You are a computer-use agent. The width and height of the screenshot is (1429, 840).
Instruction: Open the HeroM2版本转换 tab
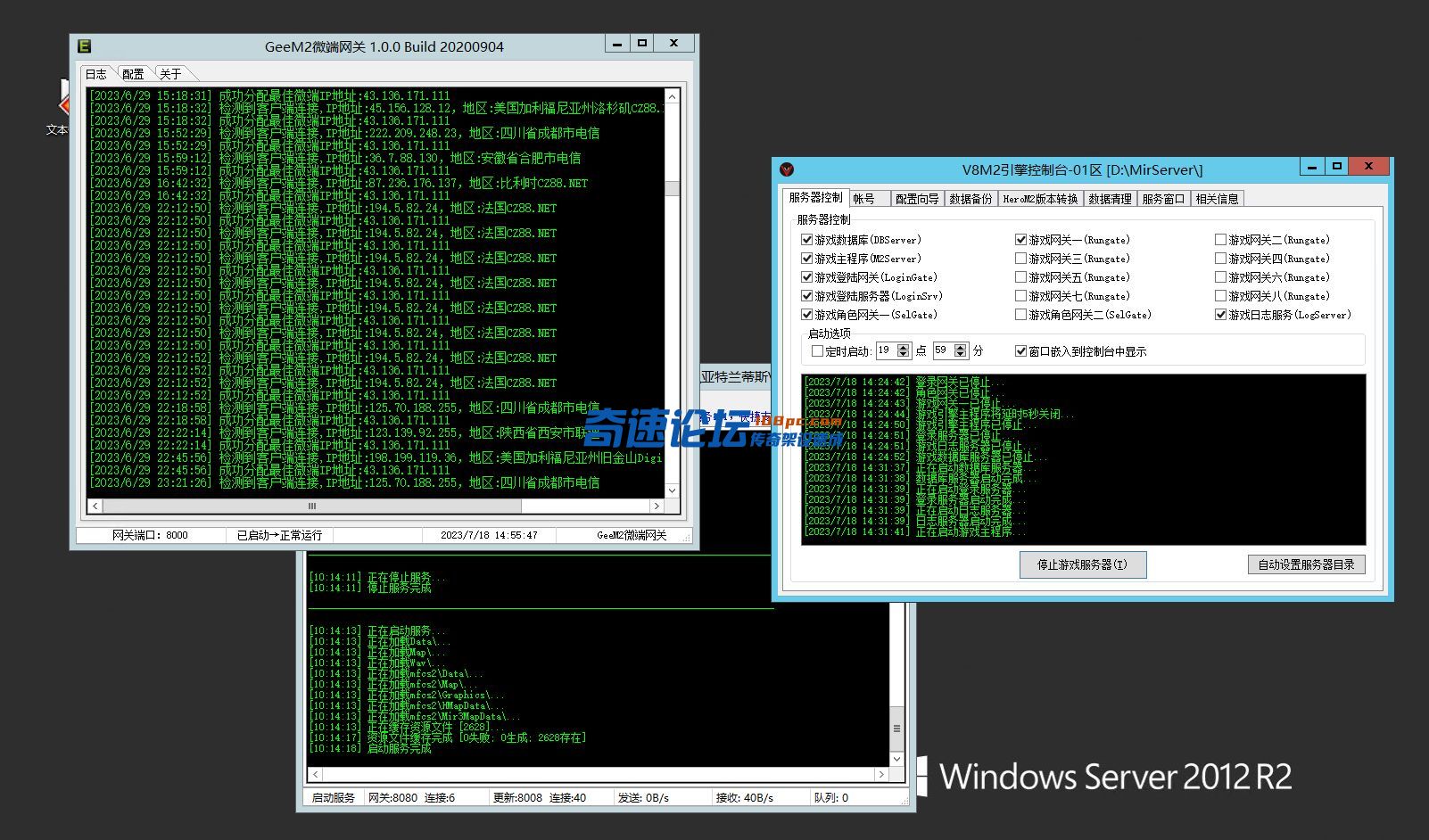coord(1040,199)
